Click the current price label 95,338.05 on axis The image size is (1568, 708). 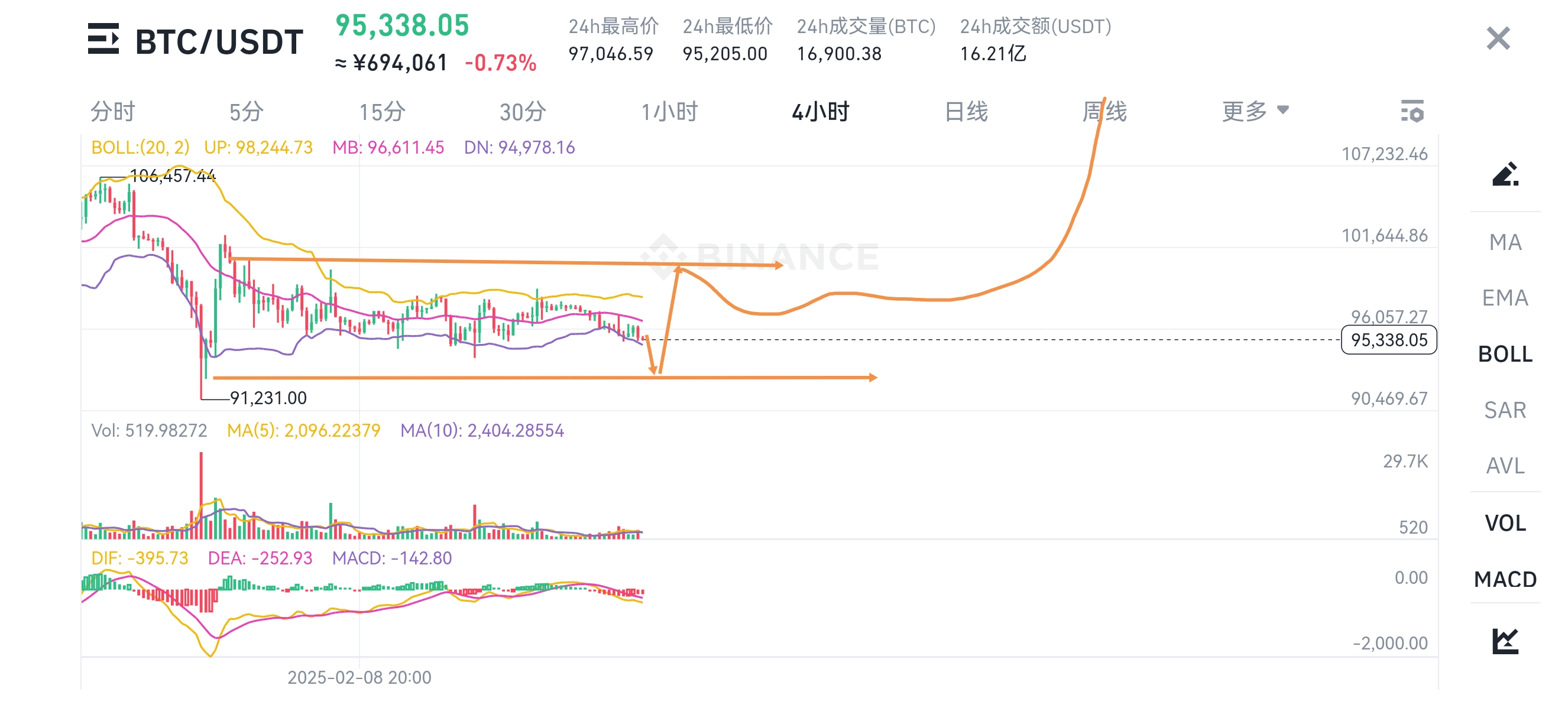pos(1388,340)
